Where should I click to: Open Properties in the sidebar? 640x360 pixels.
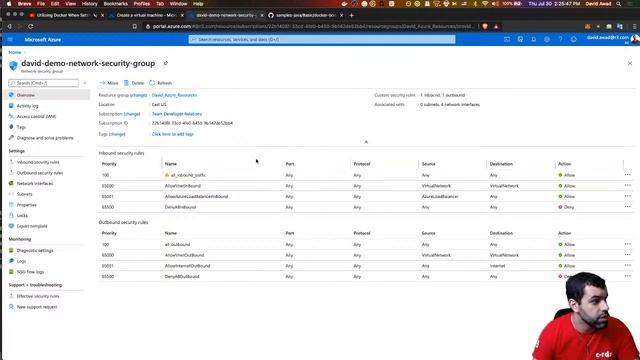[x=27, y=204]
